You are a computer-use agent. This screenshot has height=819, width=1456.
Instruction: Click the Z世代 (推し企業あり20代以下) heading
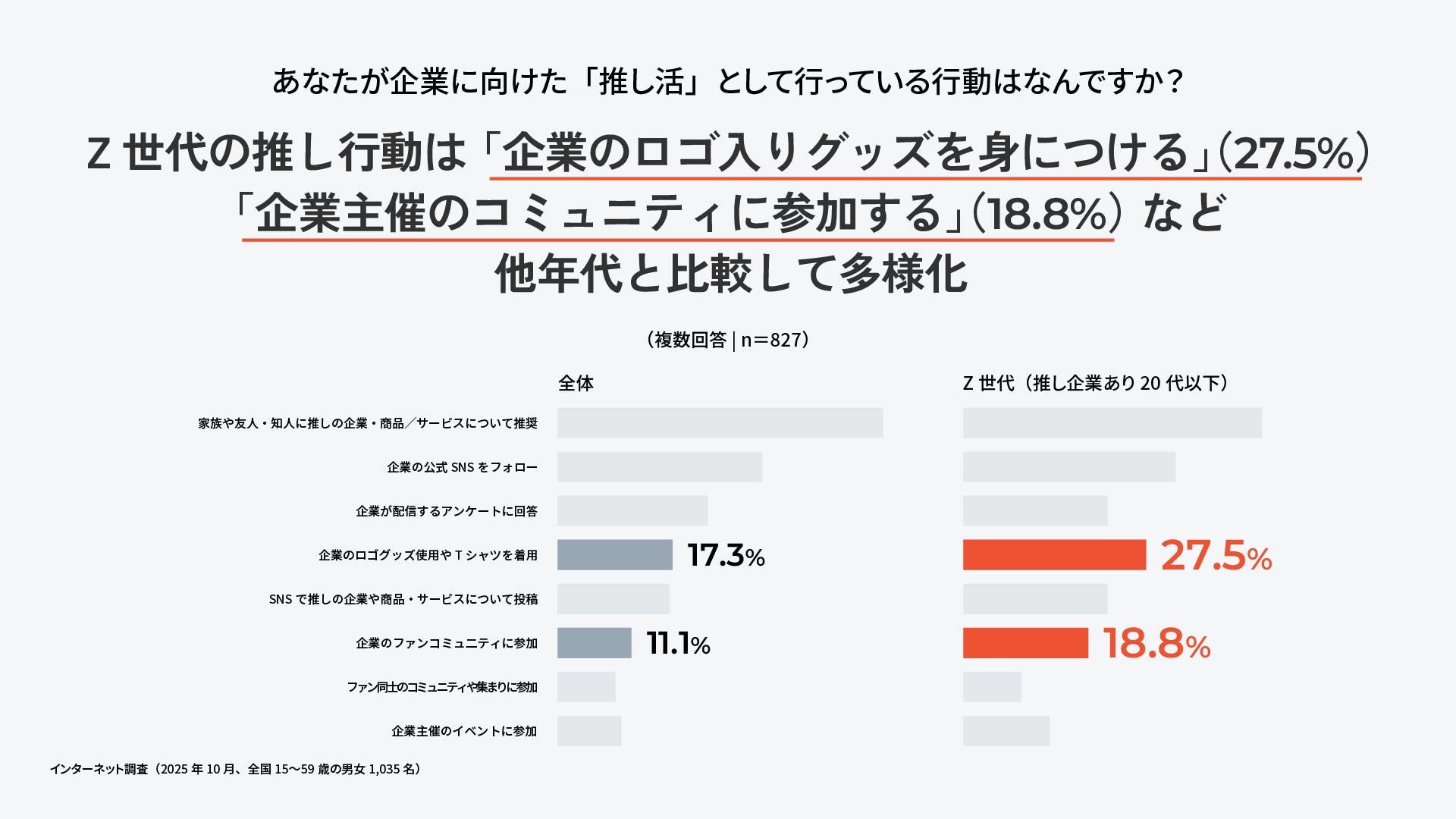pos(1095,384)
